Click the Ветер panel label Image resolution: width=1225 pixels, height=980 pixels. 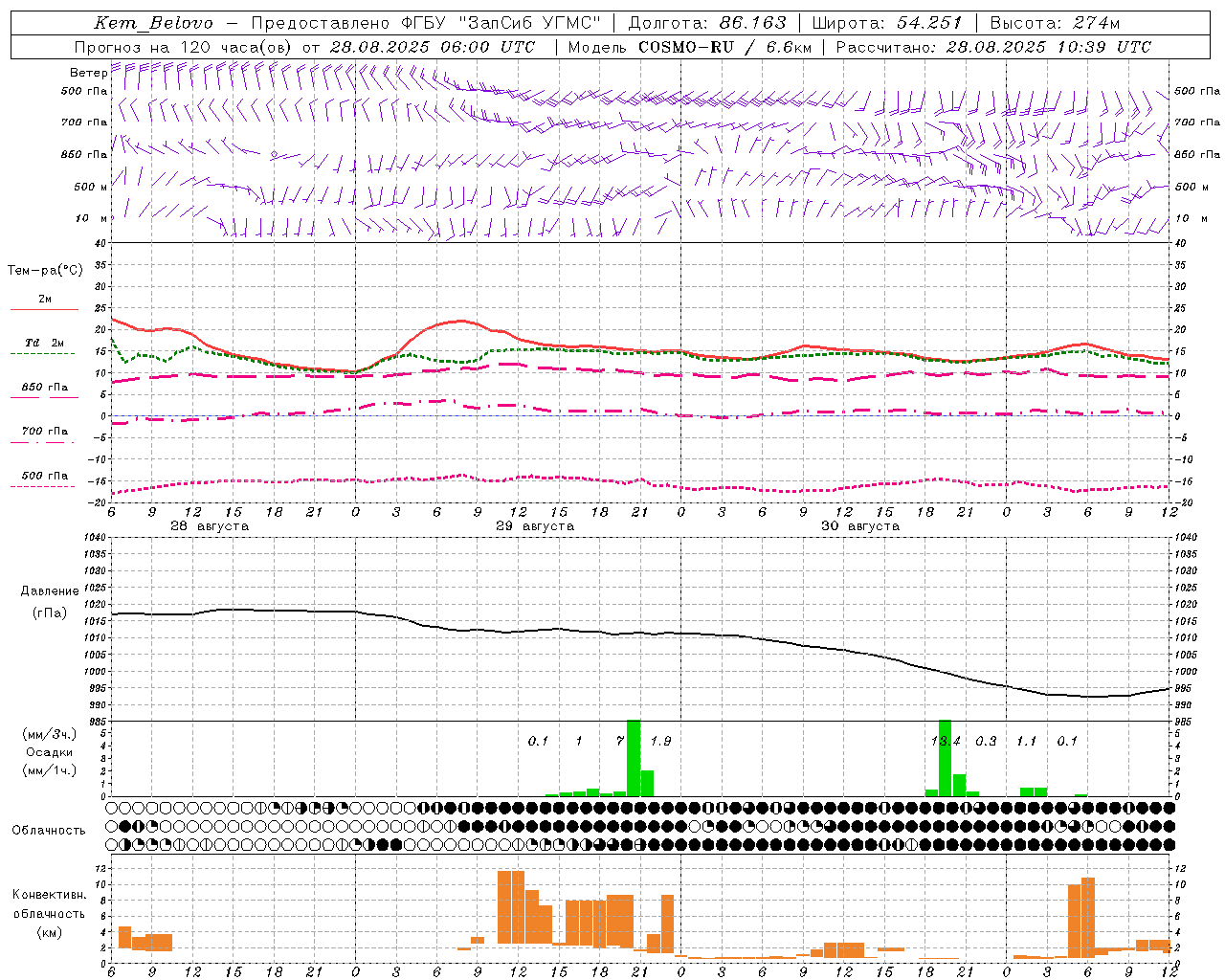coord(88,73)
